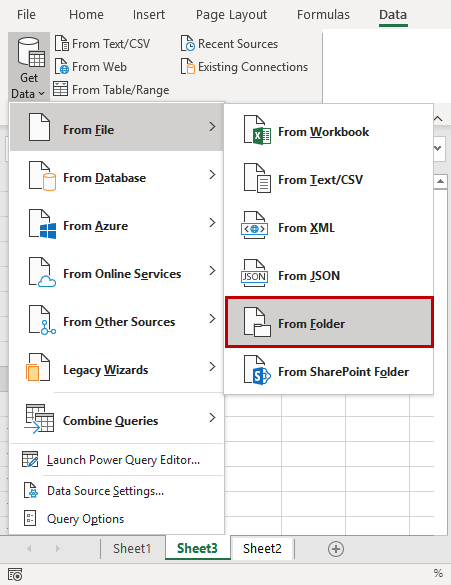Screen dimensions: 451x585
Task: Collapse the ribbon with the caret arrow
Action: coord(438,119)
